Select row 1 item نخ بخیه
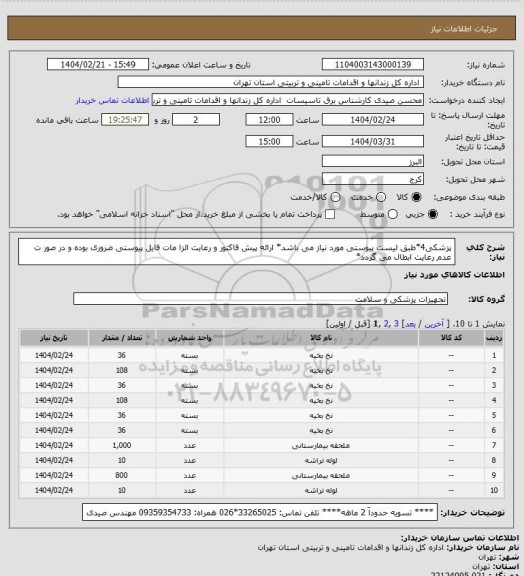Viewport: 524px width, 576px height. [321, 356]
